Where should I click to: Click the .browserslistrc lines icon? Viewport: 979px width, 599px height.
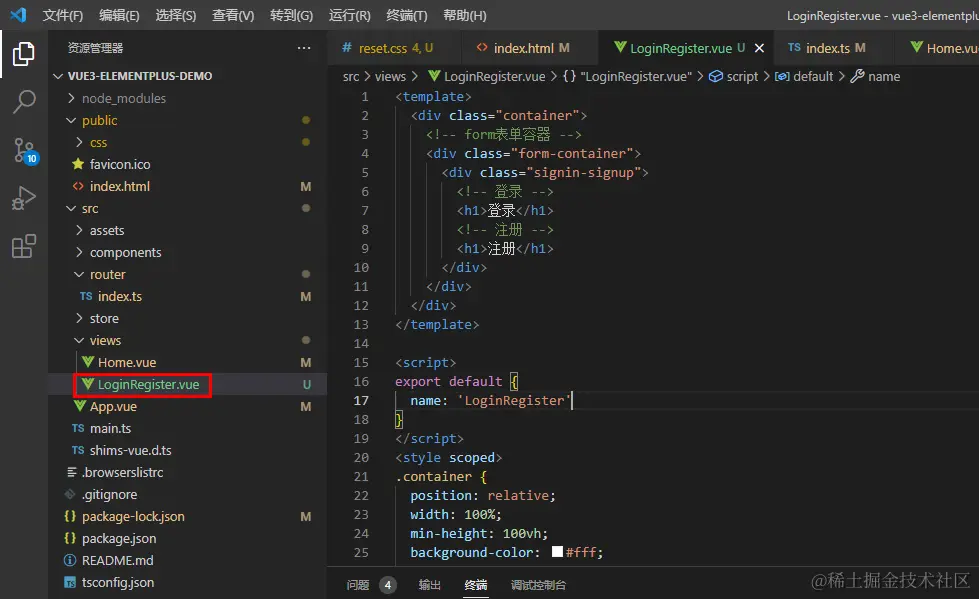pos(72,472)
